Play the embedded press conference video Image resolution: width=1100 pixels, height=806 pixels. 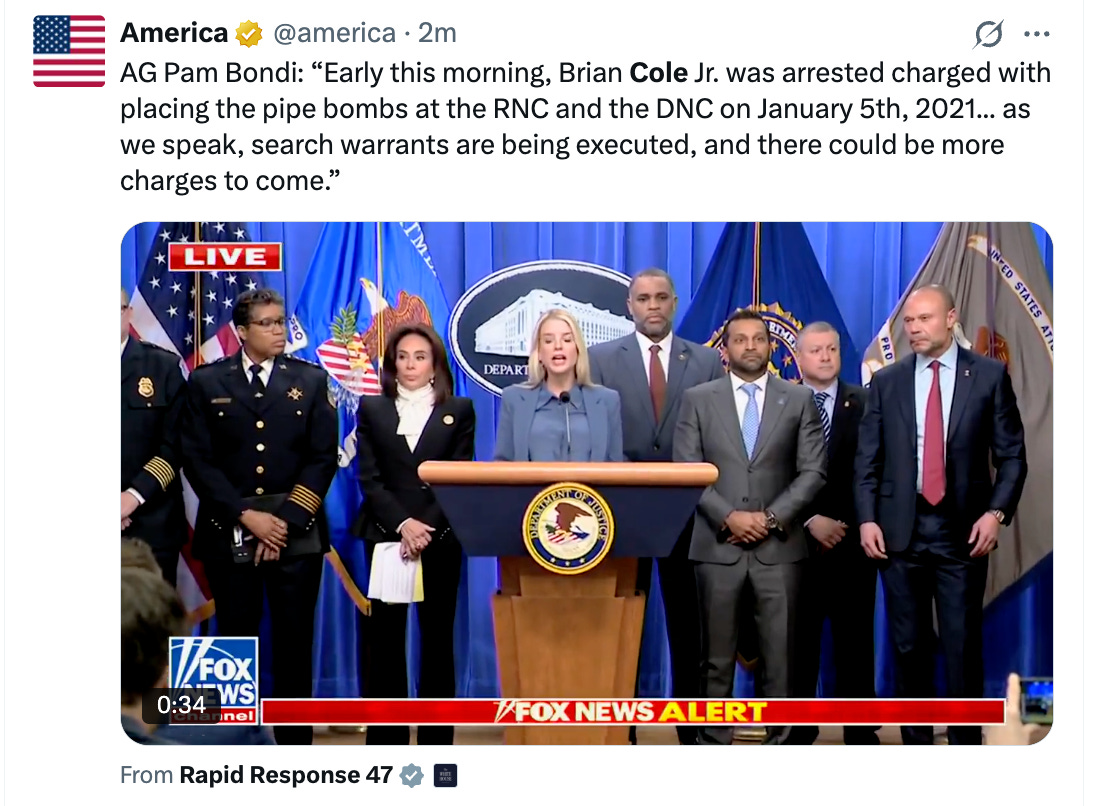coord(586,483)
